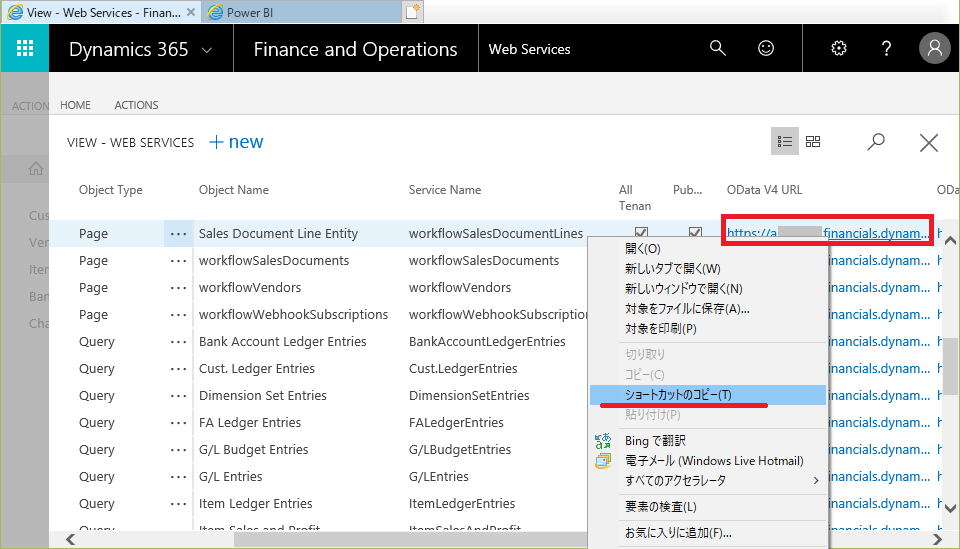Click the Bing で翻訳 accelerator icon
This screenshot has height=549, width=960.
pos(603,441)
